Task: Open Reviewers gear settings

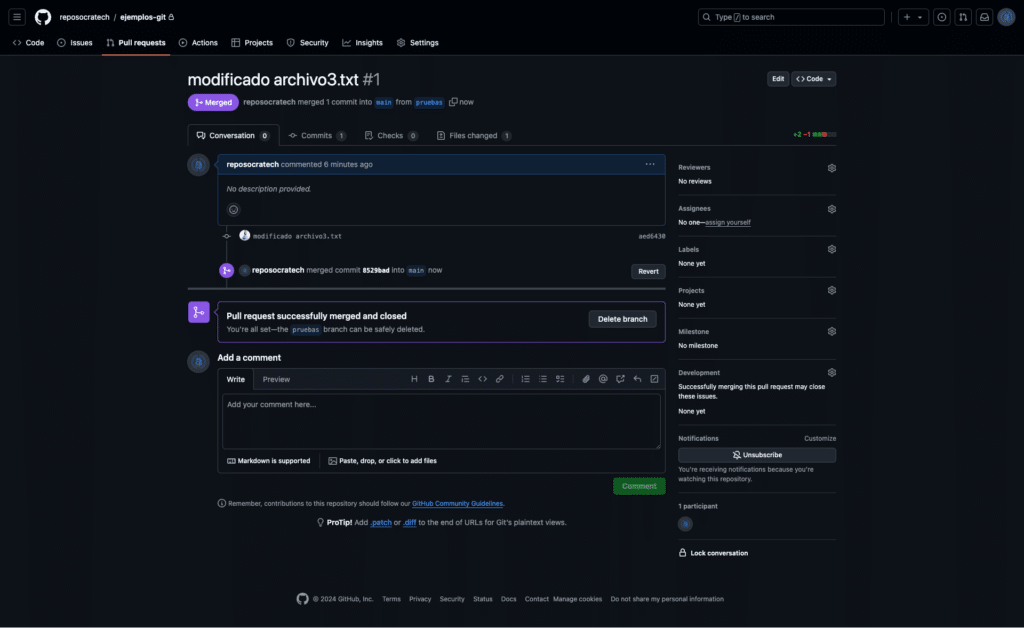Action: click(831, 168)
